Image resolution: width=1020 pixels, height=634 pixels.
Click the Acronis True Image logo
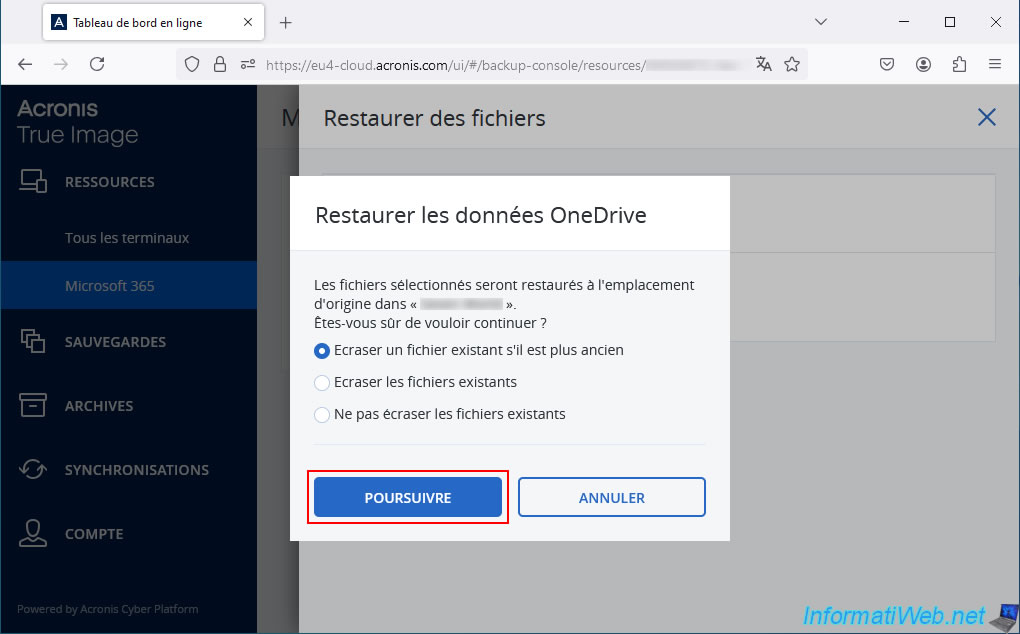77,122
